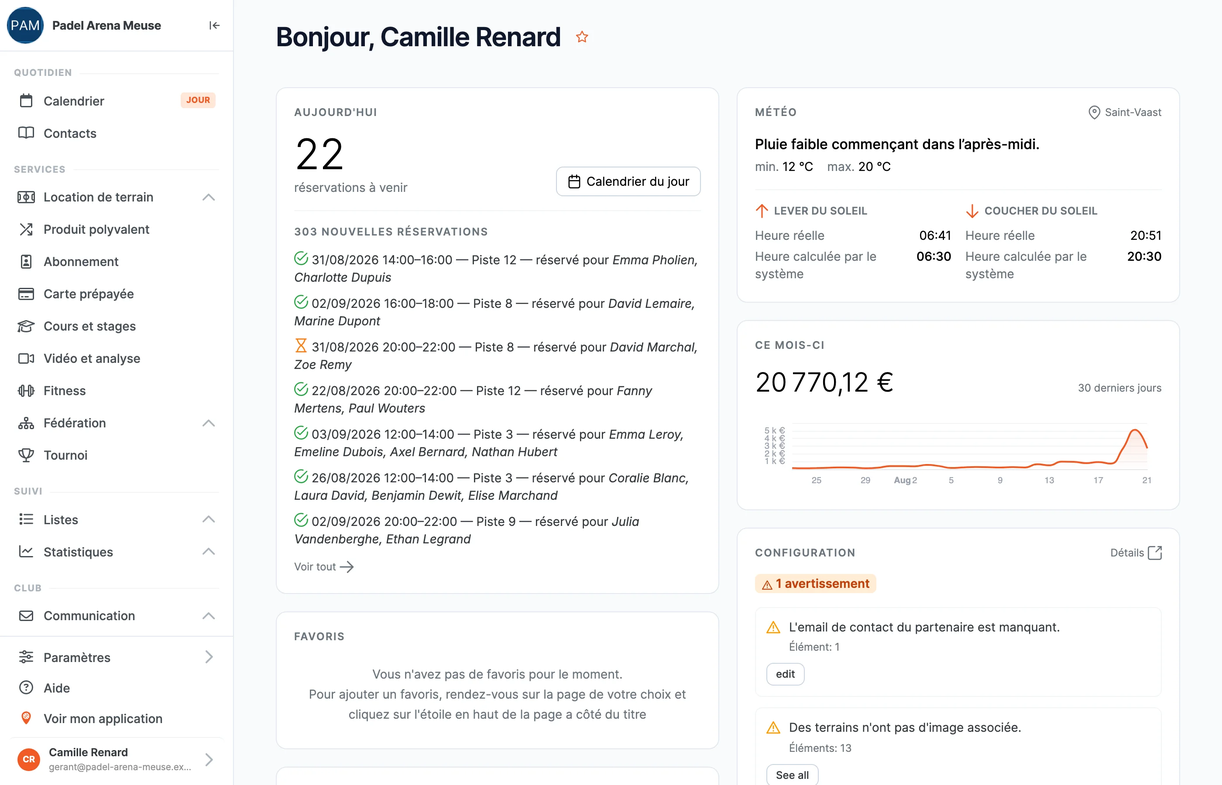Click the 20 770,12 € monthly revenue figure
The image size is (1222, 785).
click(824, 382)
